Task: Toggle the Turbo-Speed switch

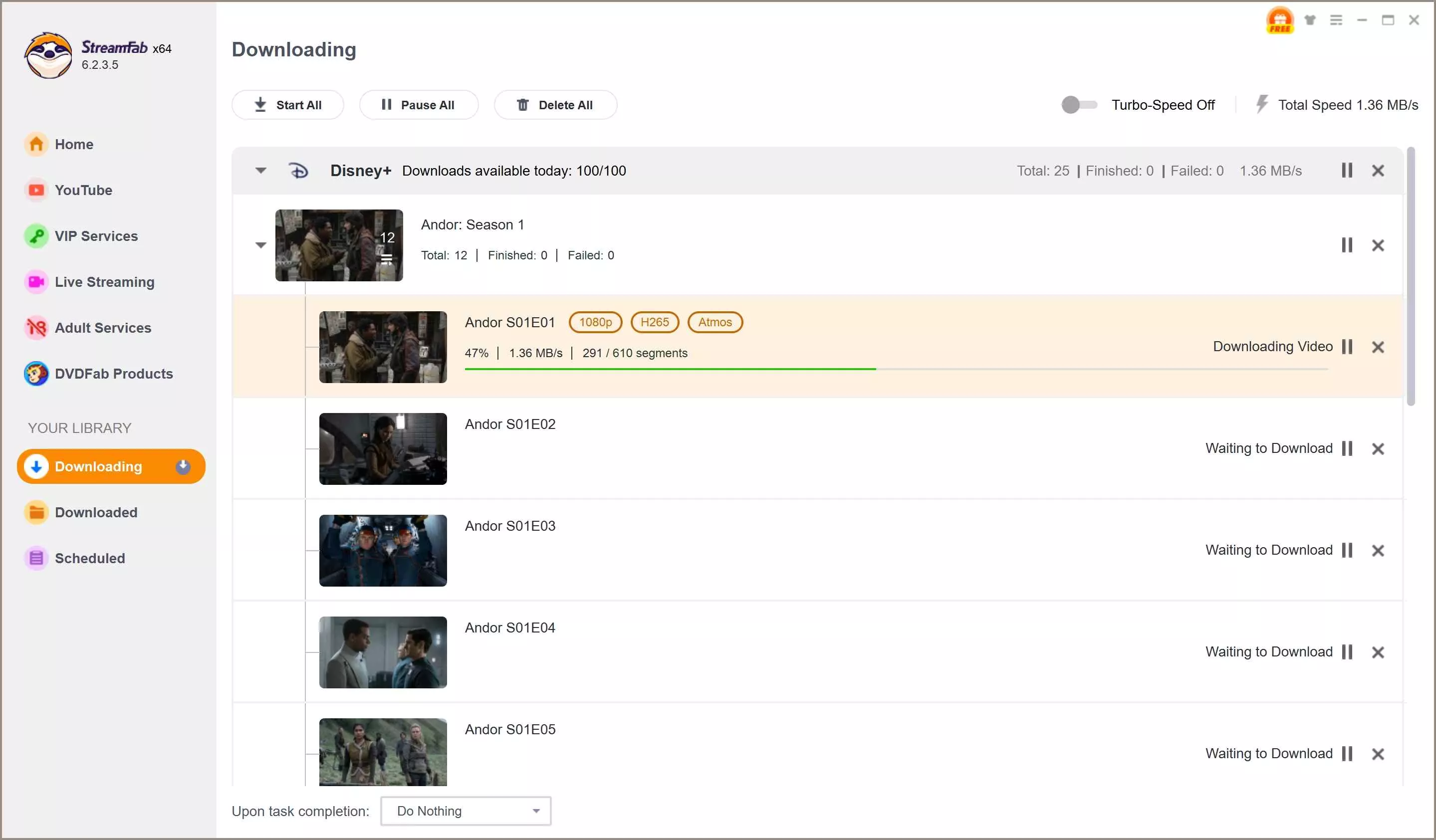Action: pyautogui.click(x=1078, y=105)
